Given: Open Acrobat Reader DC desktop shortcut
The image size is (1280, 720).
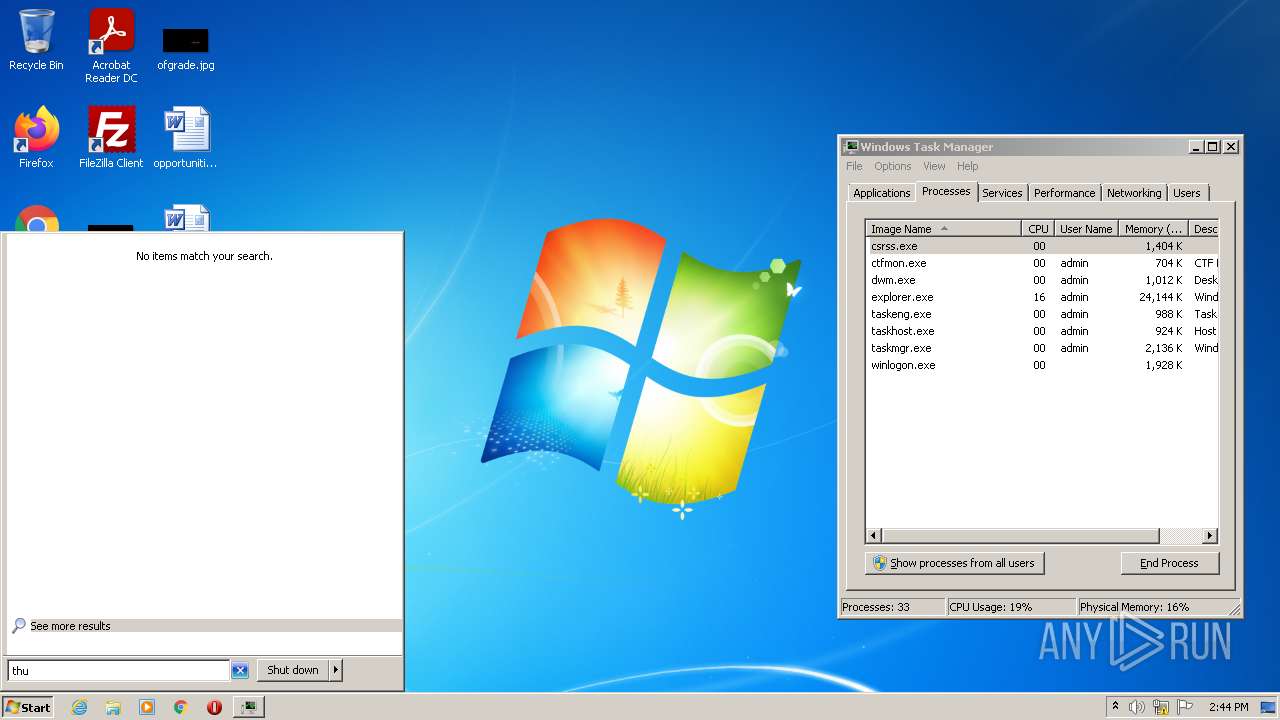Looking at the screenshot, I should coord(111,46).
